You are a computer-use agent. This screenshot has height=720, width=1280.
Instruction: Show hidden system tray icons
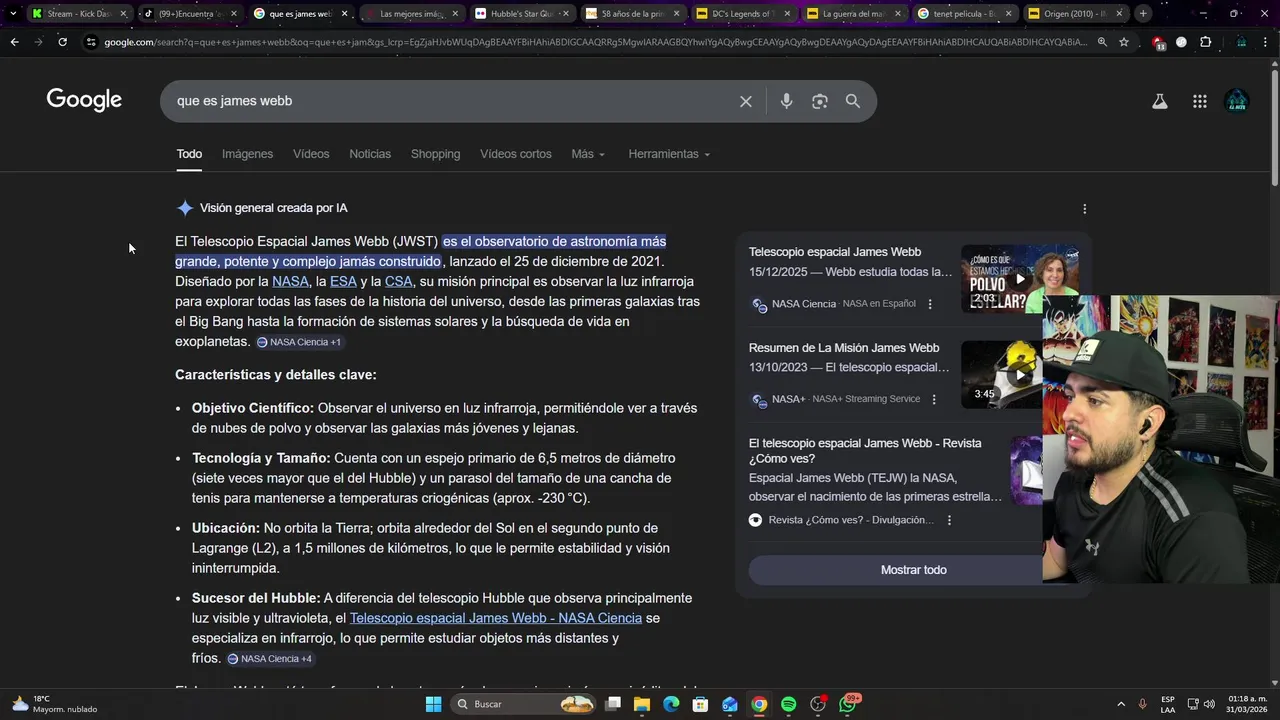pyautogui.click(x=1120, y=704)
